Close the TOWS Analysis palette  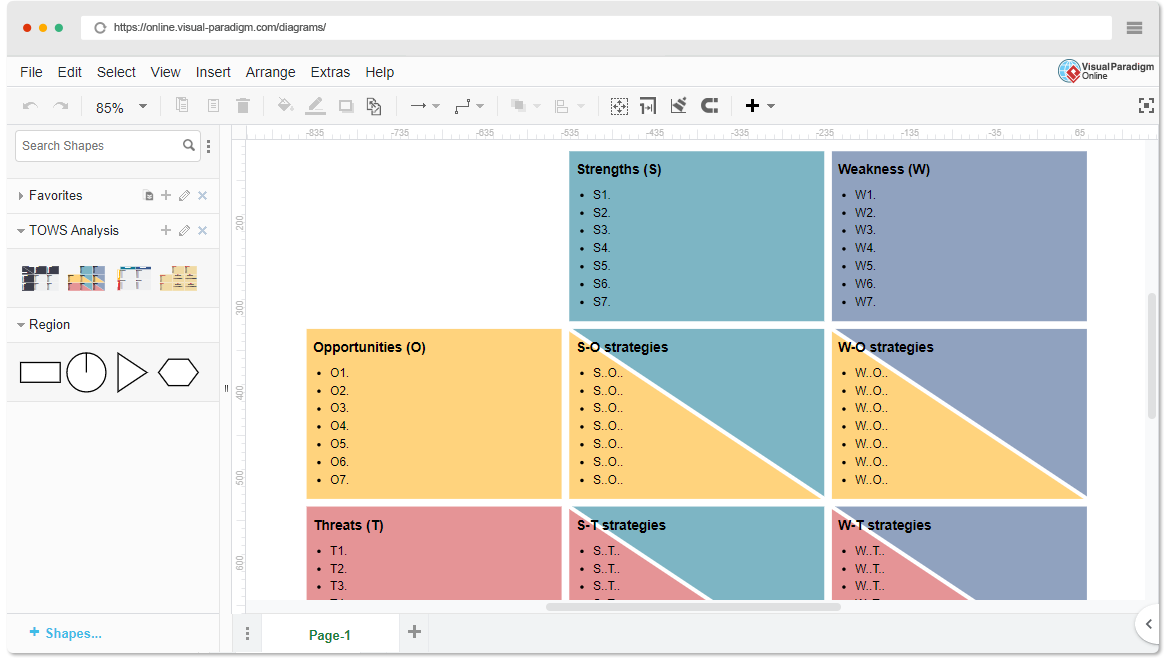[202, 231]
